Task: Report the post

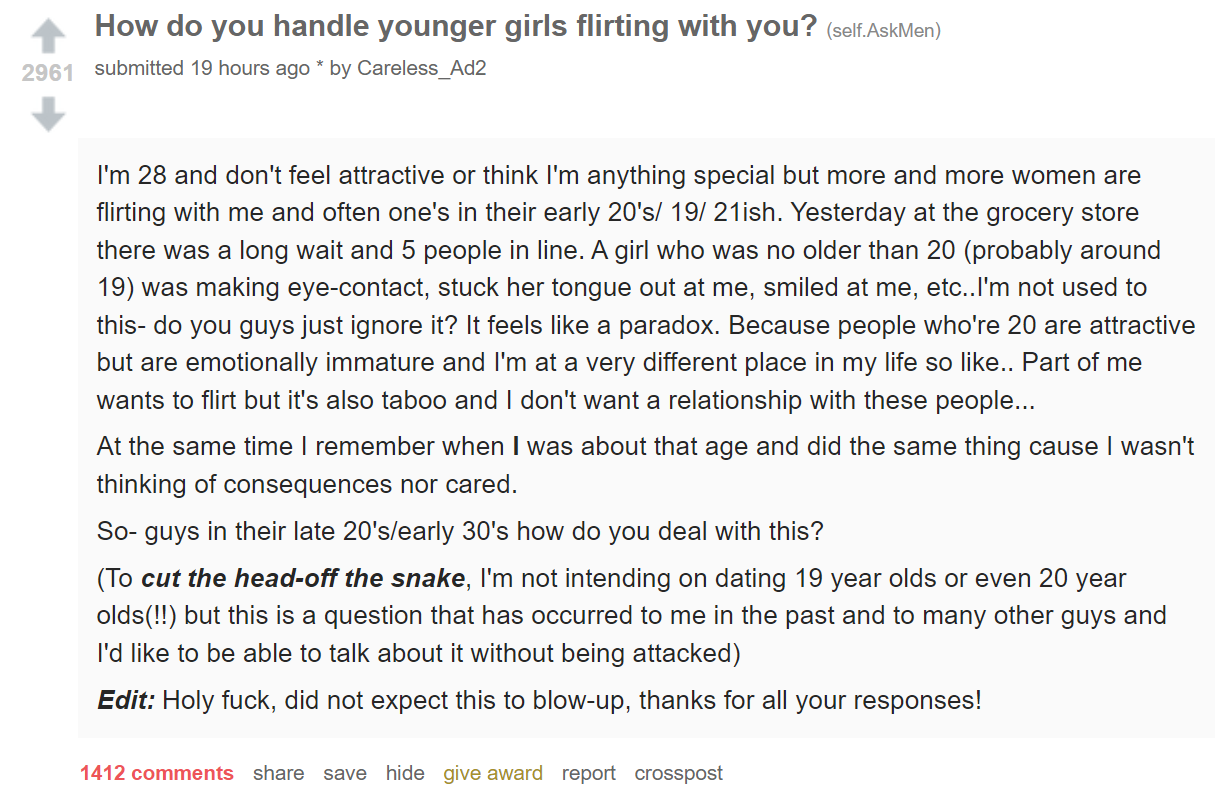Action: pyautogui.click(x=589, y=773)
